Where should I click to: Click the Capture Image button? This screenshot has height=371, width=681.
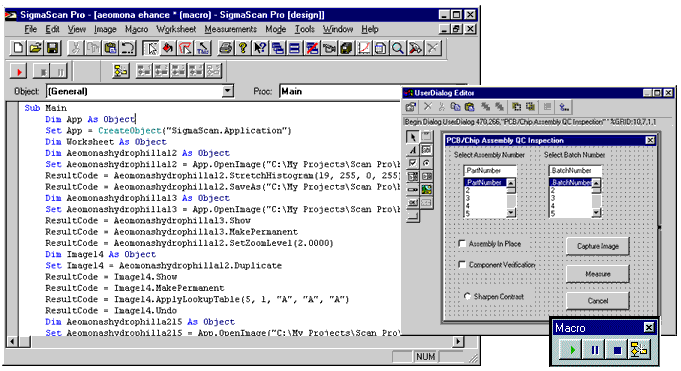point(598,246)
